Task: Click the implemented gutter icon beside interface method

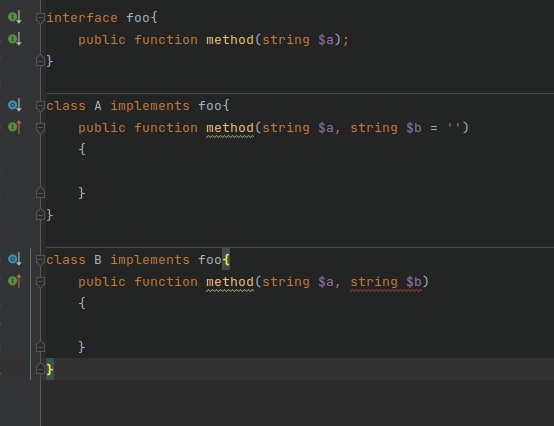Action: [x=15, y=39]
